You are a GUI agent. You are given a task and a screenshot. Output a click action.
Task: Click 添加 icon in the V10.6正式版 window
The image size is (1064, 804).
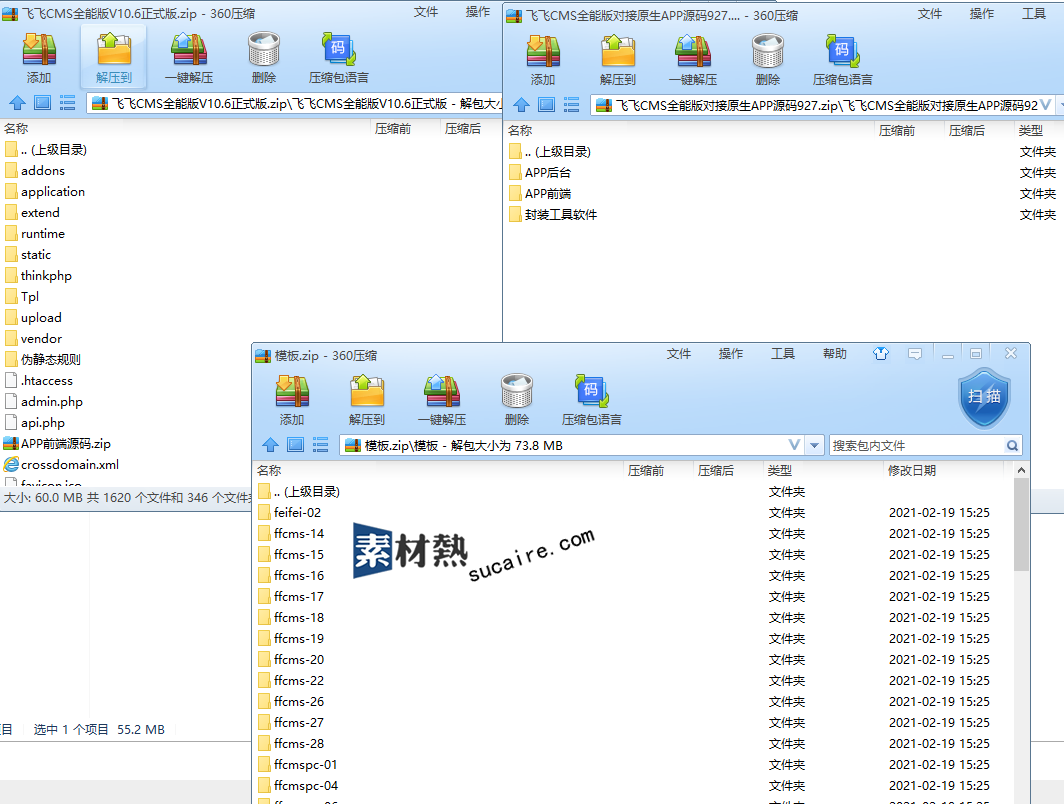click(x=39, y=57)
